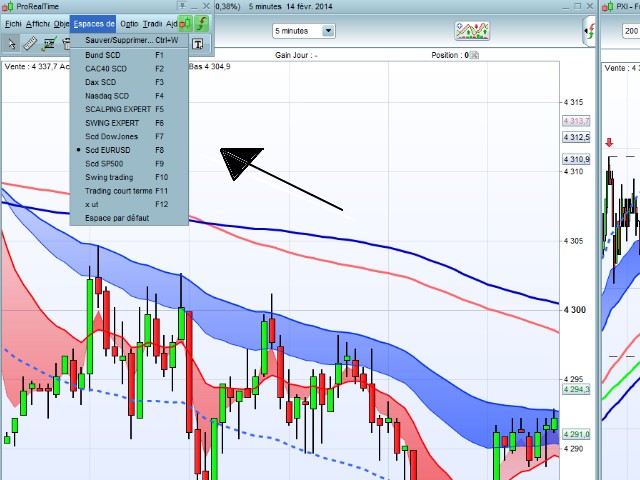The height and width of the screenshot is (480, 640).
Task: Click partially hidden lightning icon at right edge
Action: [x=590, y=31]
